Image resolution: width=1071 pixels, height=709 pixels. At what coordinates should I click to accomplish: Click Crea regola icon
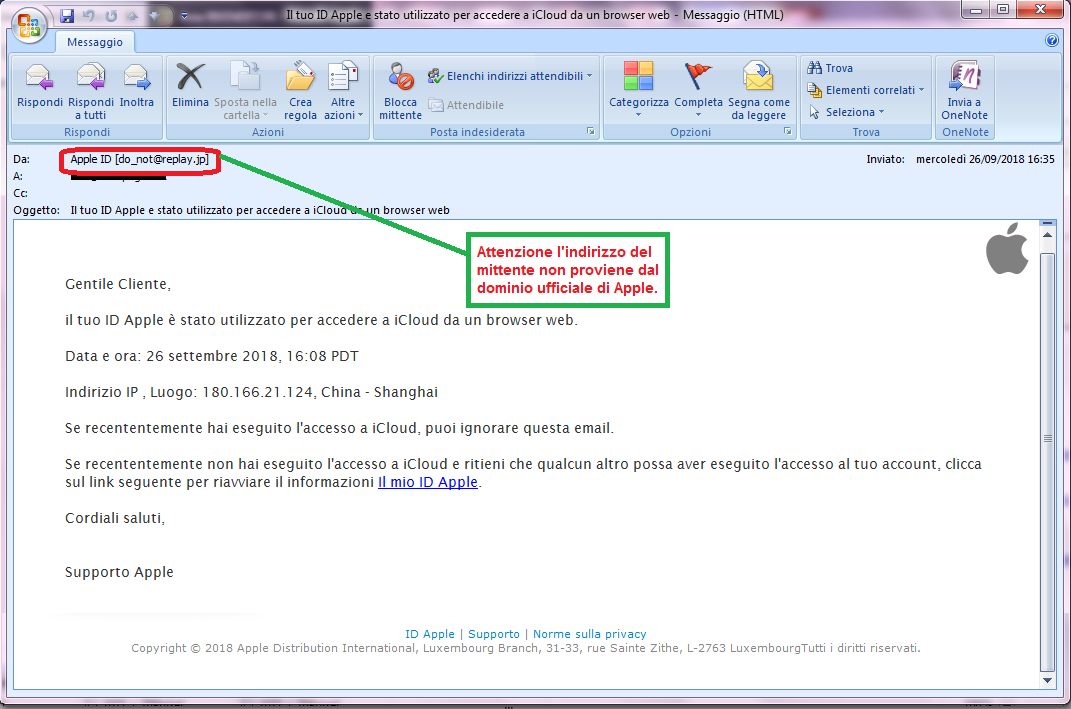coord(300,77)
